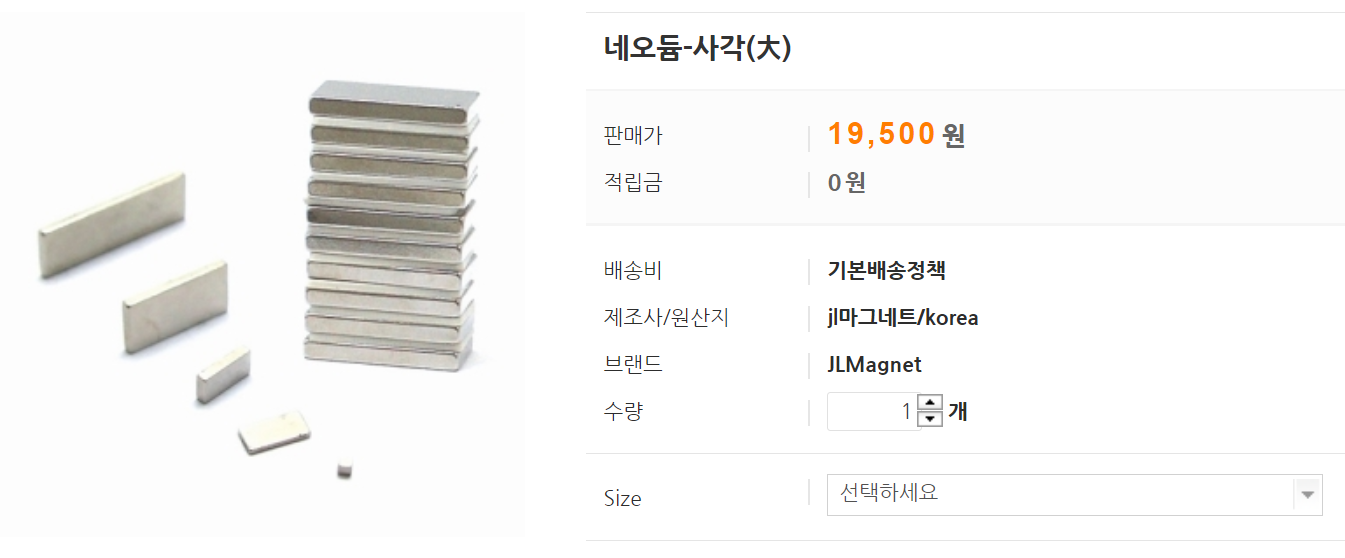Image resolution: width=1345 pixels, height=558 pixels.
Task: Click the 제조사/원산지 label
Action: tap(667, 318)
